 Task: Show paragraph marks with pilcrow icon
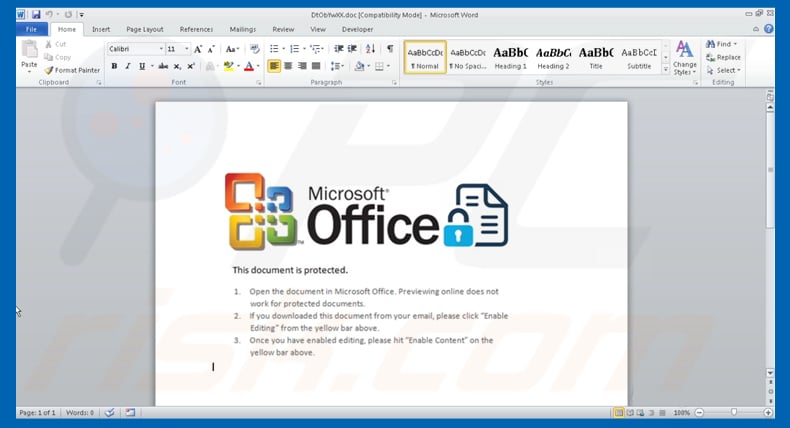pyautogui.click(x=389, y=48)
